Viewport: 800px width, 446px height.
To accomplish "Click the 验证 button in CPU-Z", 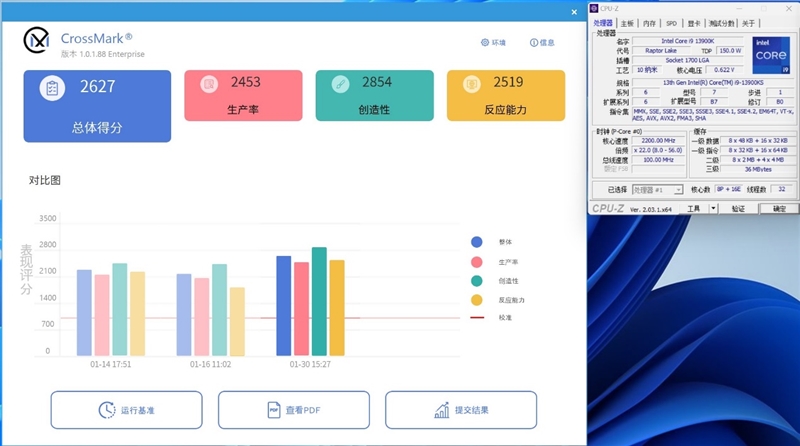I will pyautogui.click(x=738, y=209).
